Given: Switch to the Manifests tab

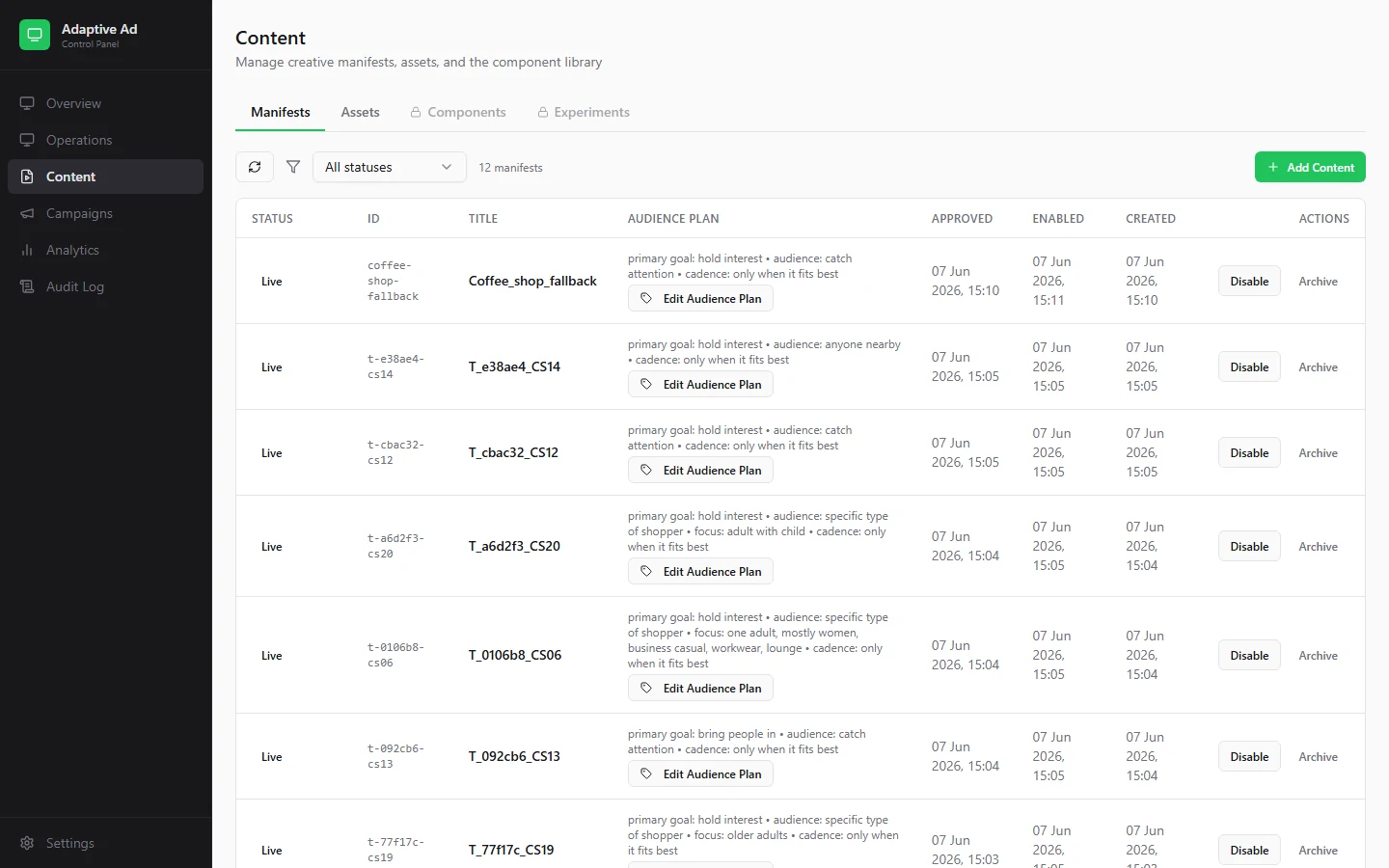Looking at the screenshot, I should tap(281, 112).
